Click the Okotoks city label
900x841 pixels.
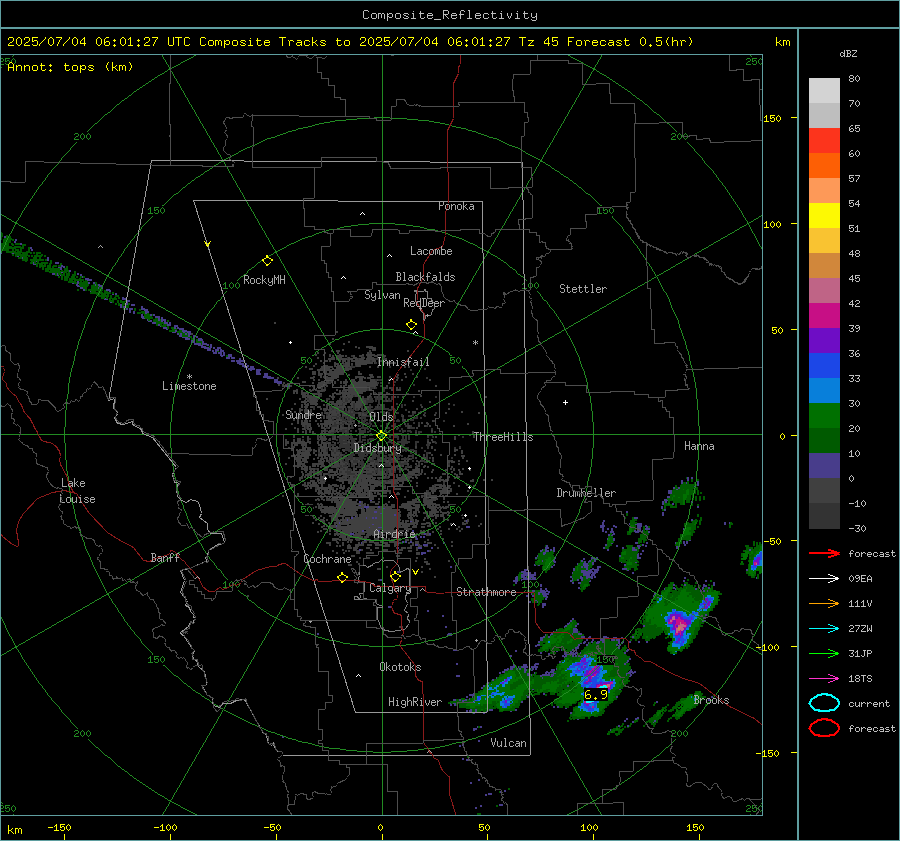coord(400,667)
